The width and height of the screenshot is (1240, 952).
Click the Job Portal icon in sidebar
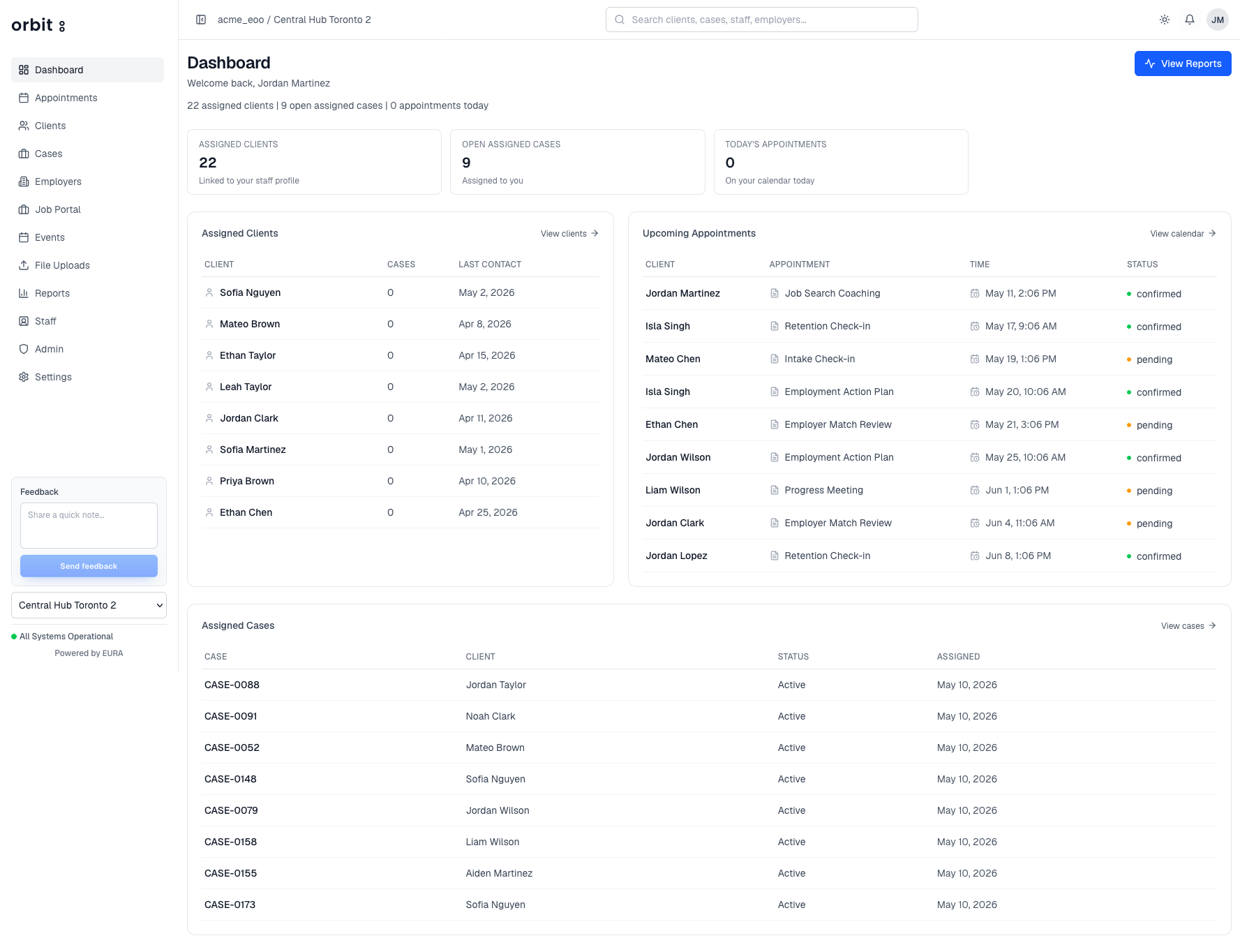click(24, 209)
